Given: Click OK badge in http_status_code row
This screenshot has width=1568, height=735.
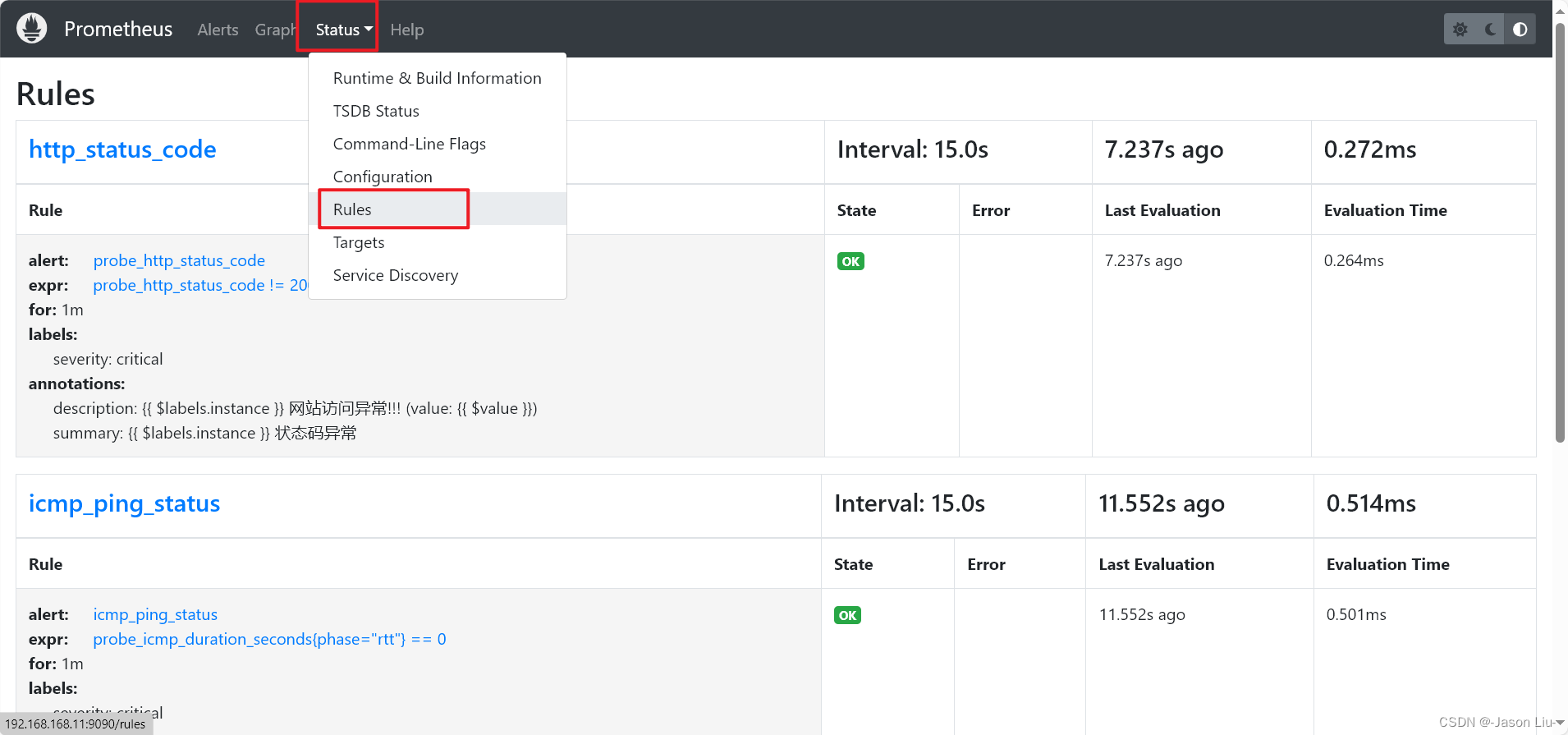Looking at the screenshot, I should click(850, 261).
